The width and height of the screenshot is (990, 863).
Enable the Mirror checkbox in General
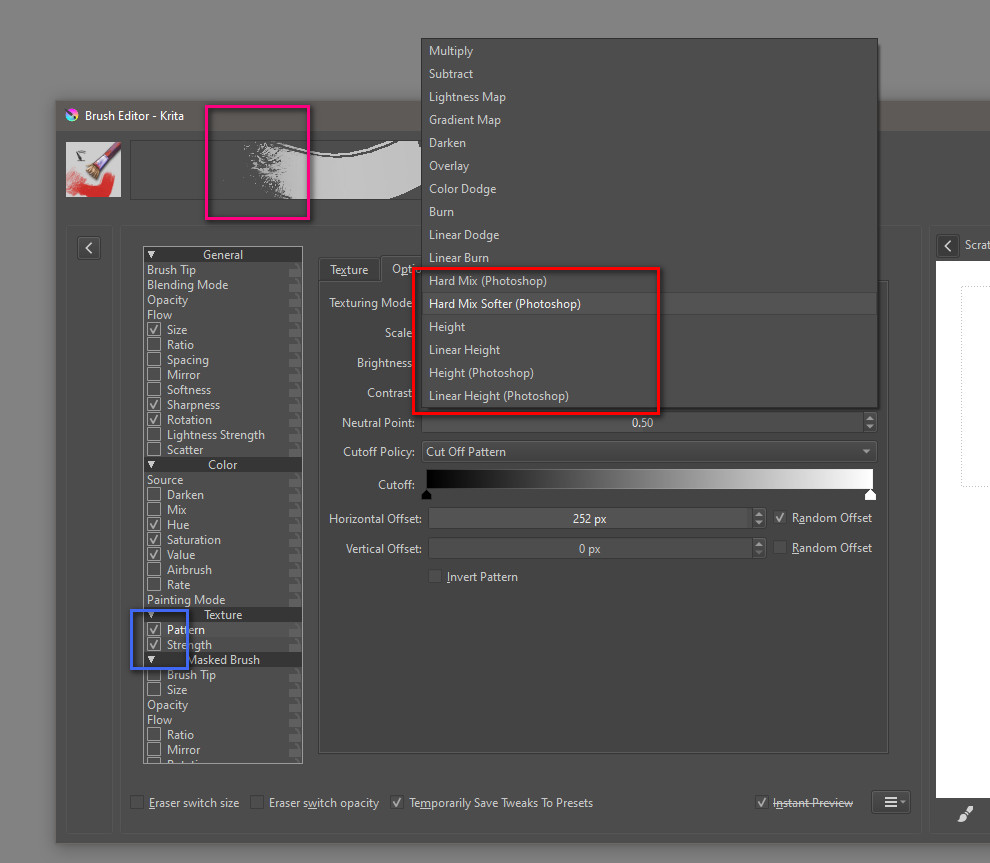tap(154, 375)
